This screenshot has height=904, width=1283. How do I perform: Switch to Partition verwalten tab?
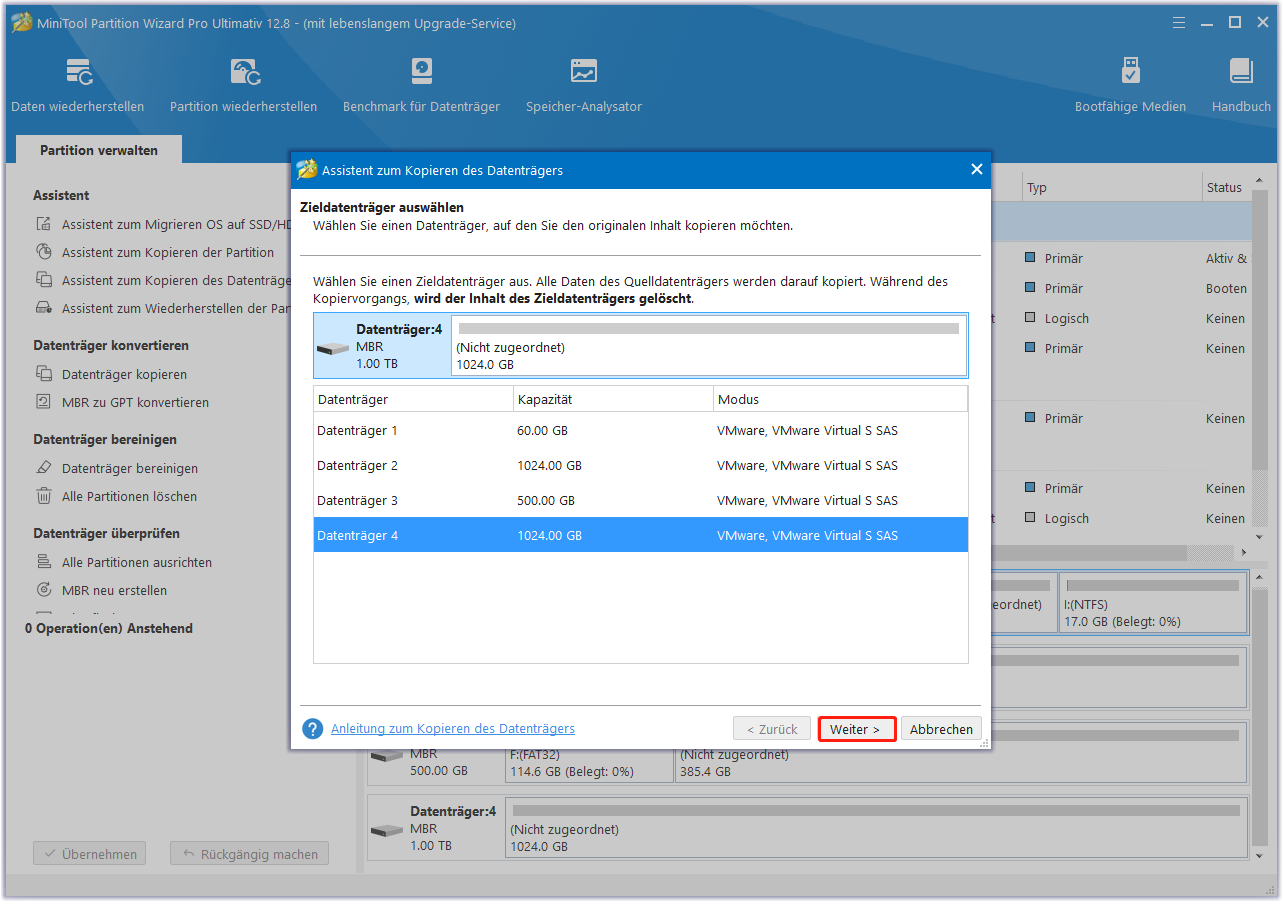[x=99, y=150]
